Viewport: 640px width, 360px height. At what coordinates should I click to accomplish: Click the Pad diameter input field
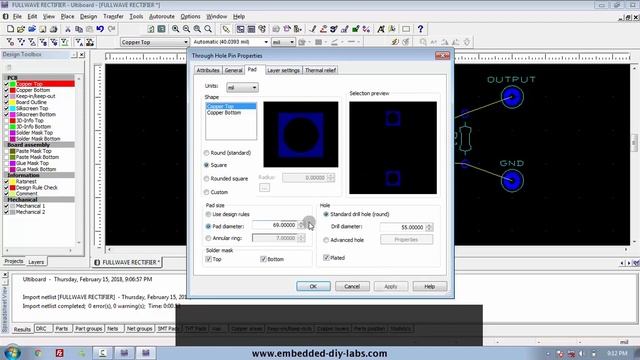(x=276, y=225)
